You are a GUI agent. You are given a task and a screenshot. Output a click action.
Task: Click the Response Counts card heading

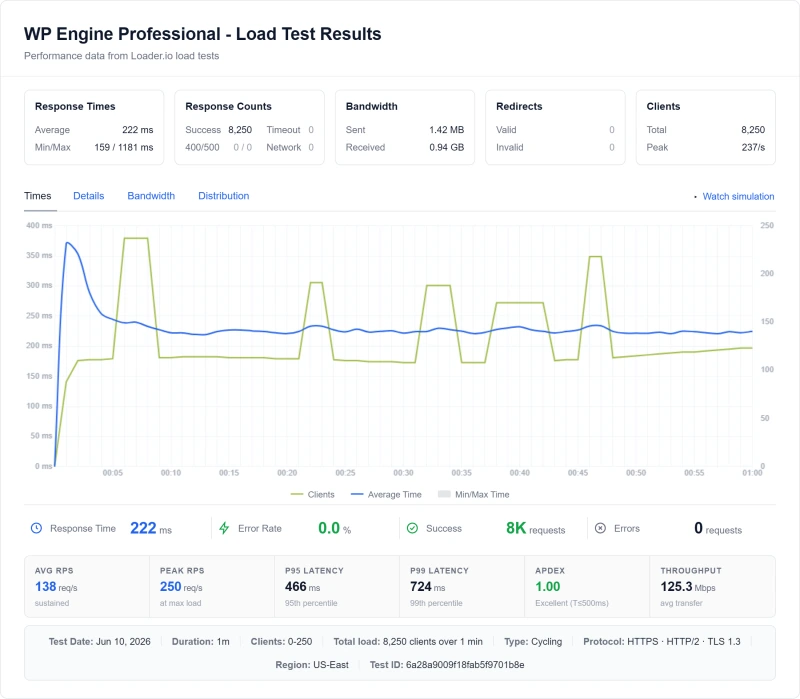(228, 106)
